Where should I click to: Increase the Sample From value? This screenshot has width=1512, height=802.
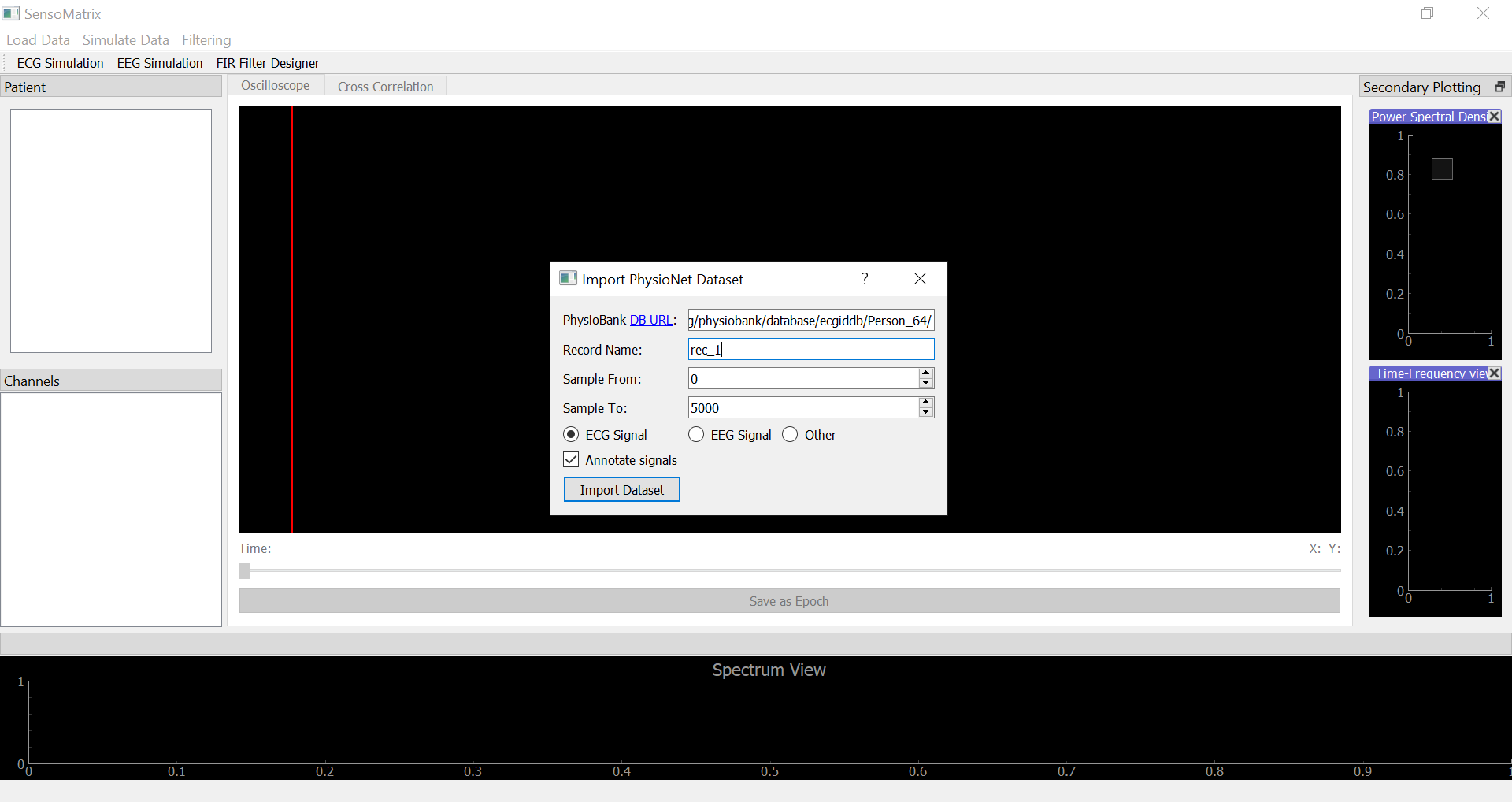tap(926, 373)
